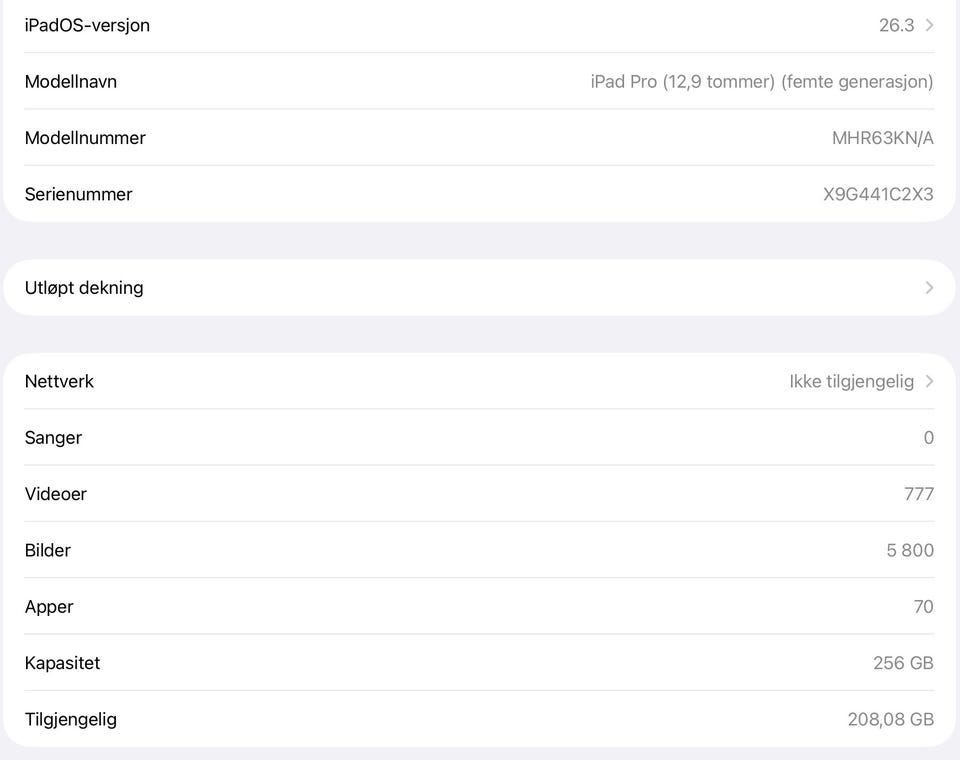The width and height of the screenshot is (960, 760).
Task: Click the Serienummer value X9G441C2X3
Action: (878, 194)
